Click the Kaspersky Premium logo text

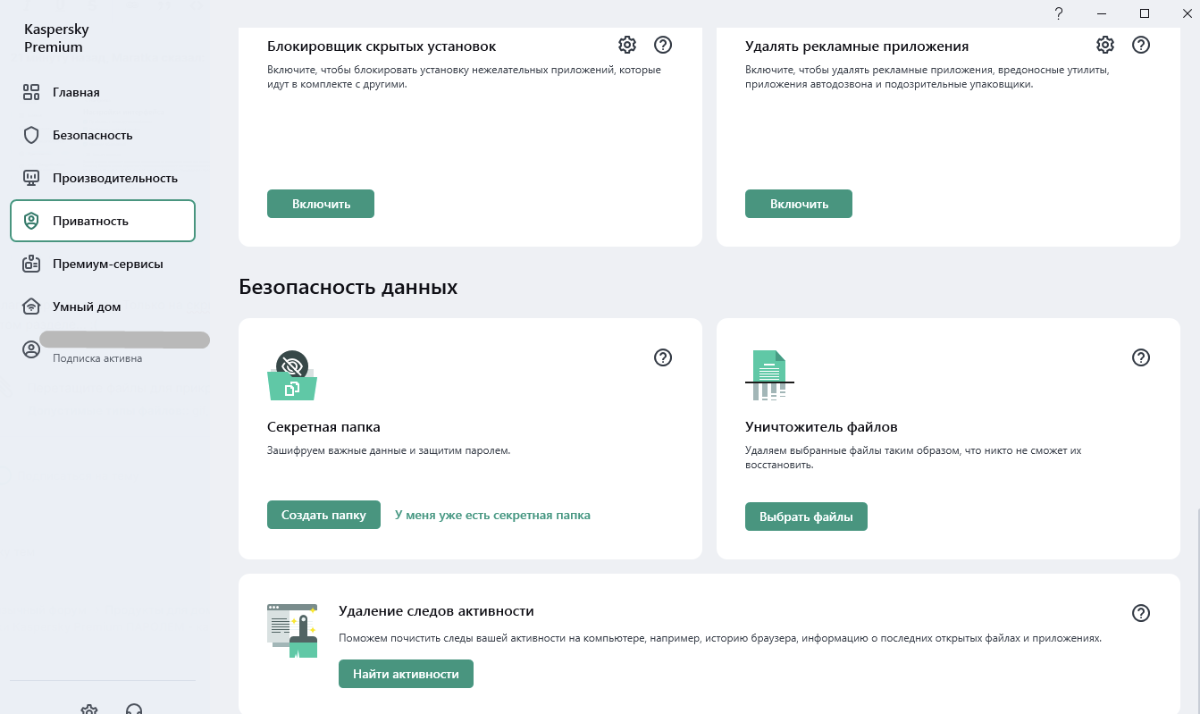pyautogui.click(x=56, y=39)
